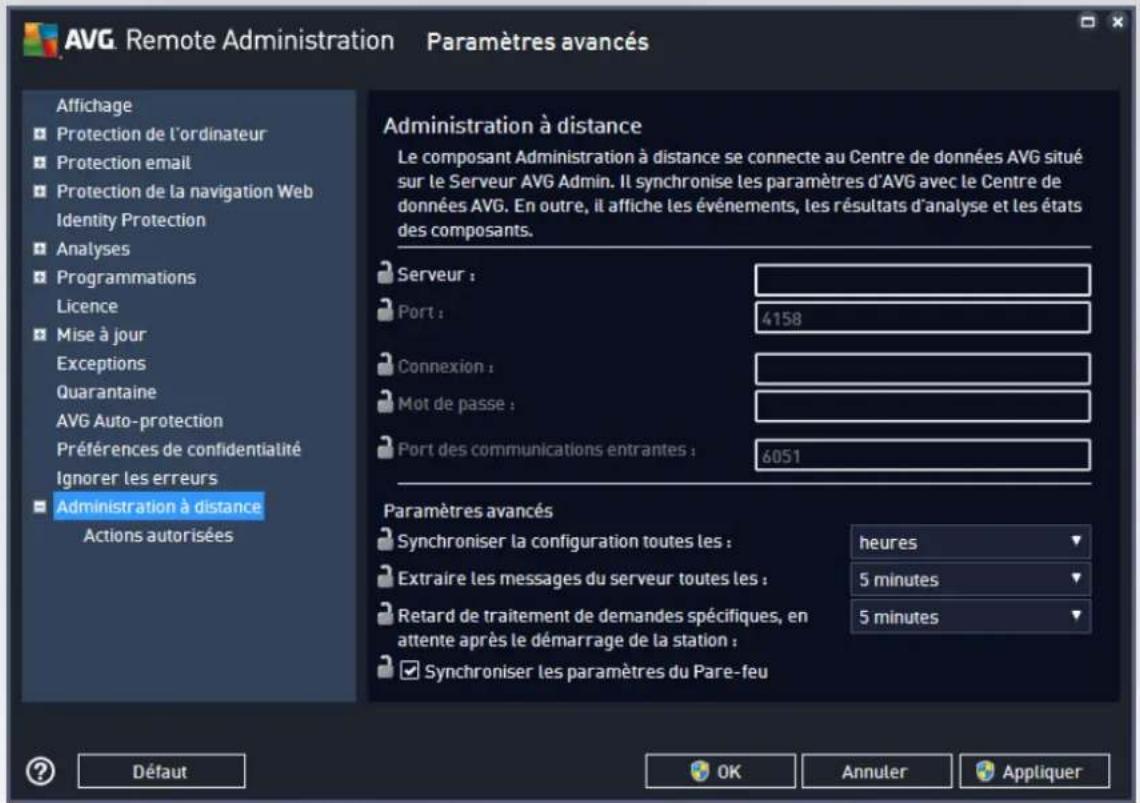
Task: Confirm settings with OK button
Action: (720, 771)
